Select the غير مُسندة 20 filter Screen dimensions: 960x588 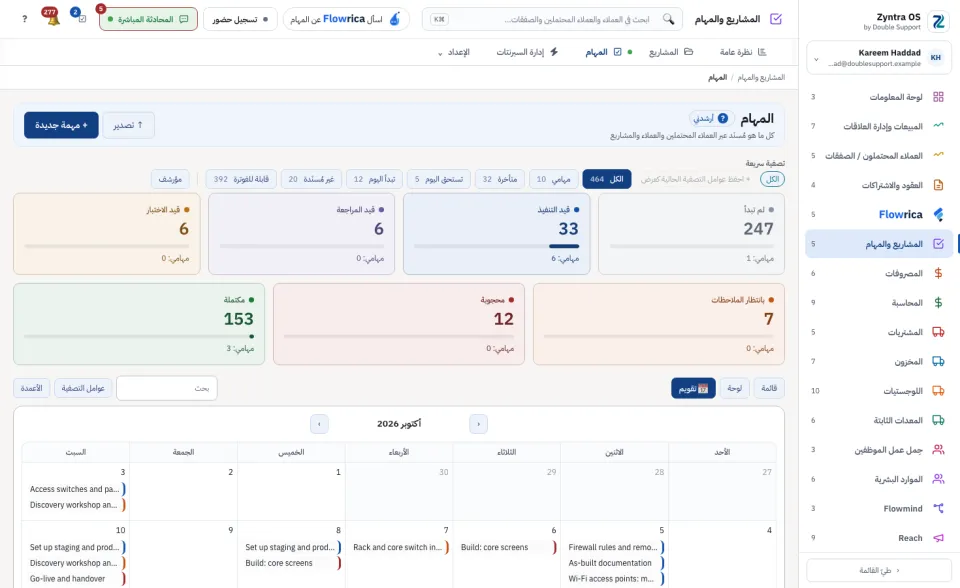pyautogui.click(x=312, y=179)
